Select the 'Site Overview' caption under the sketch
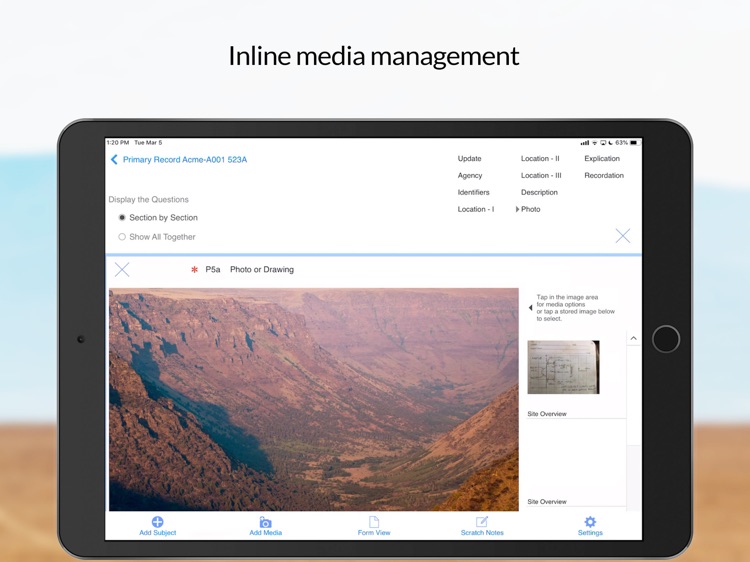Viewport: 750px width, 562px height. (547, 414)
